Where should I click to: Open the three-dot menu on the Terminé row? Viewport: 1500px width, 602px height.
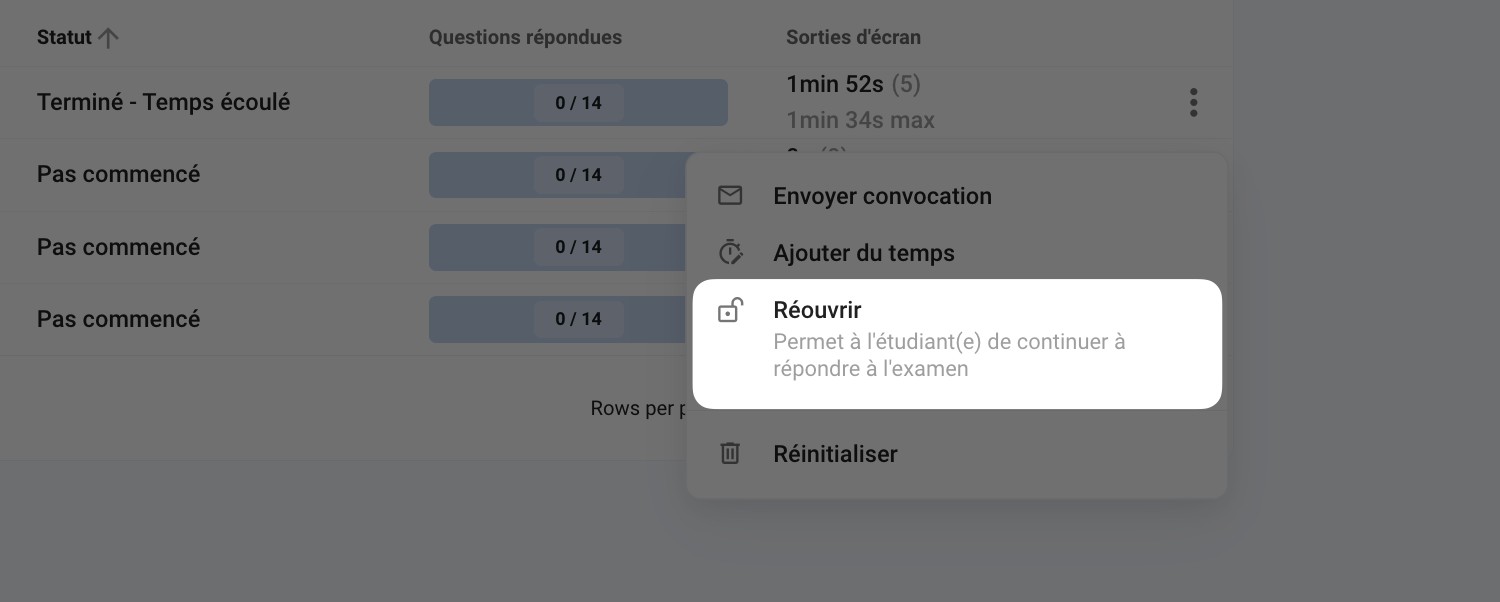tap(1193, 103)
